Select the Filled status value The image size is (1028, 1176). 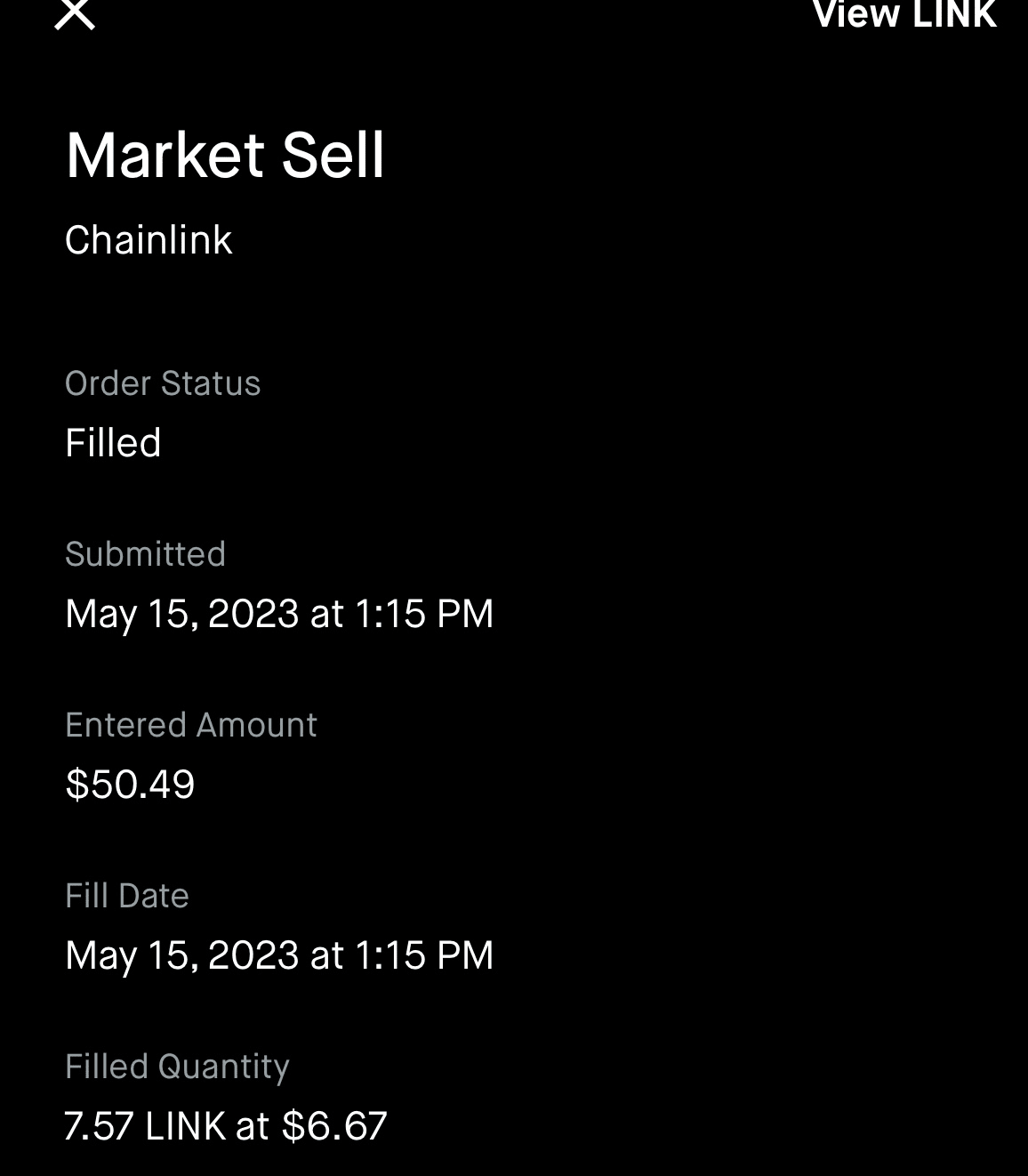pos(113,443)
